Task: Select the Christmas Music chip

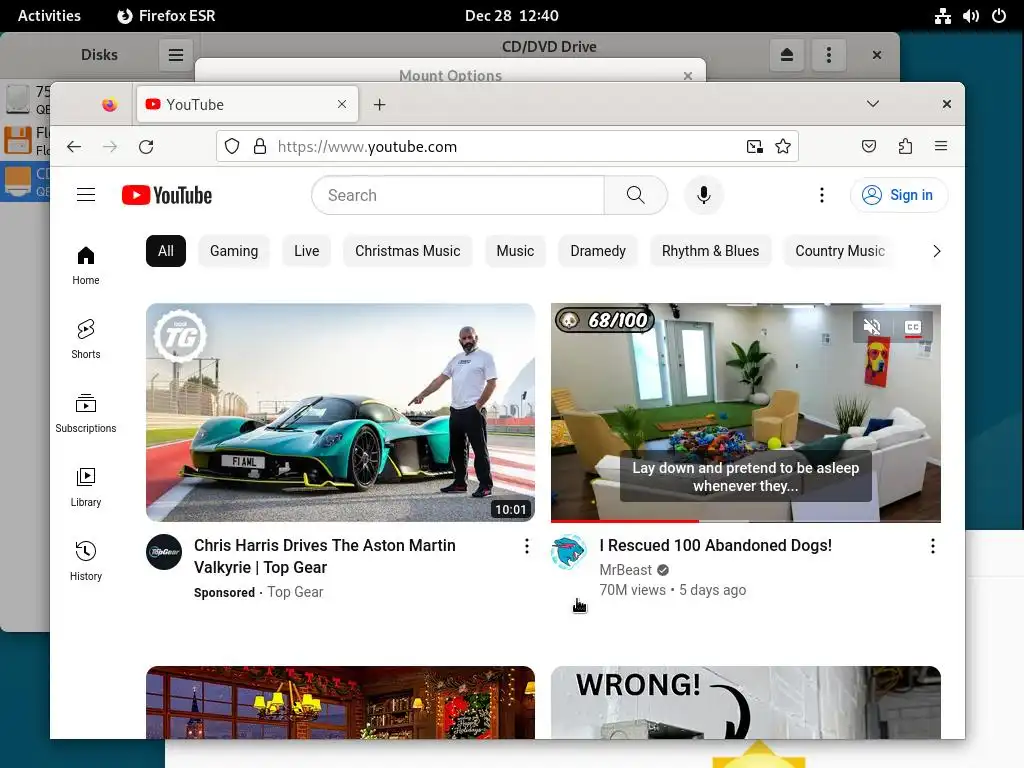Action: 408,251
